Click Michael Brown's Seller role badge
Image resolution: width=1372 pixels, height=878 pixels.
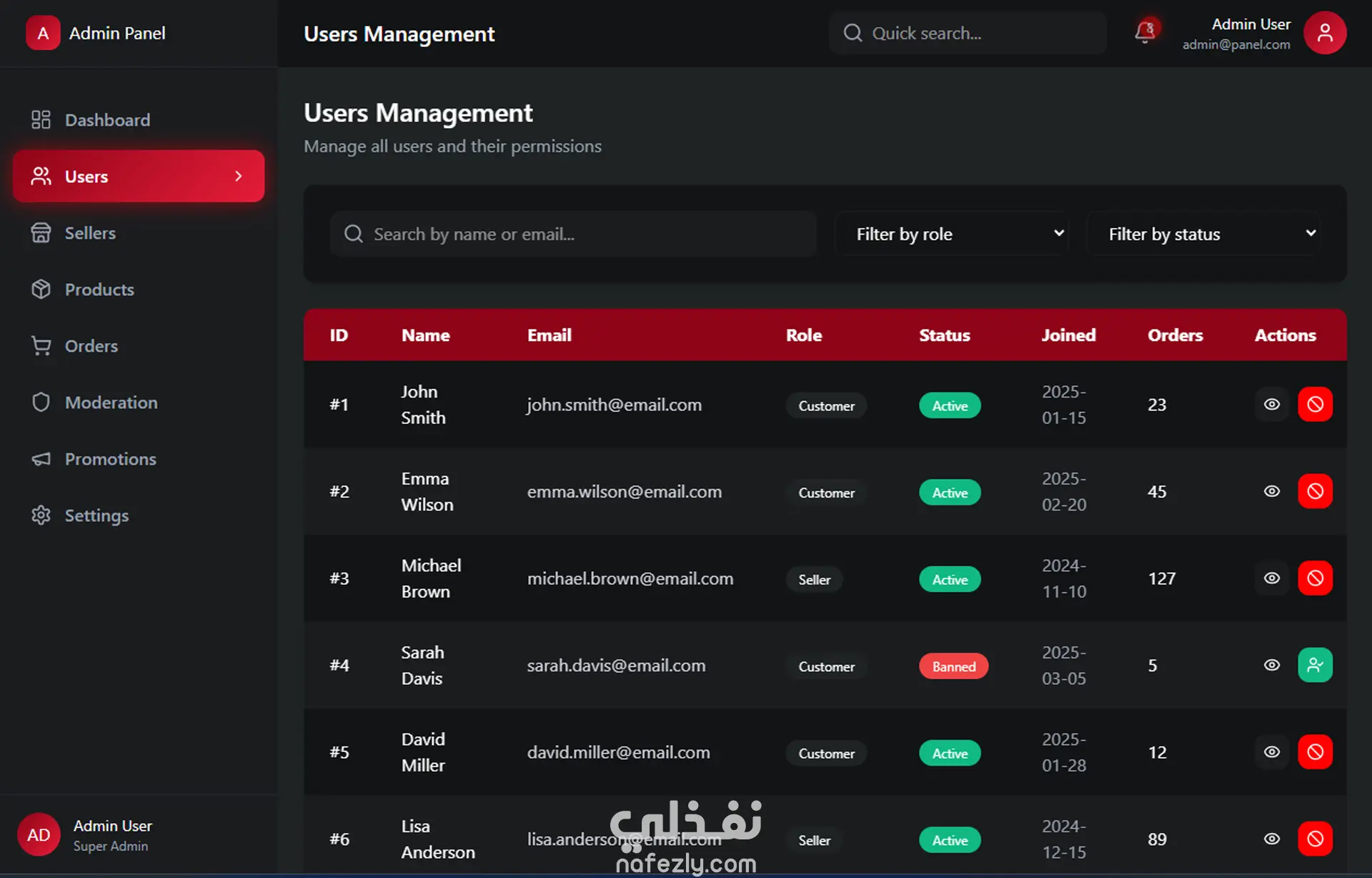[x=814, y=579]
